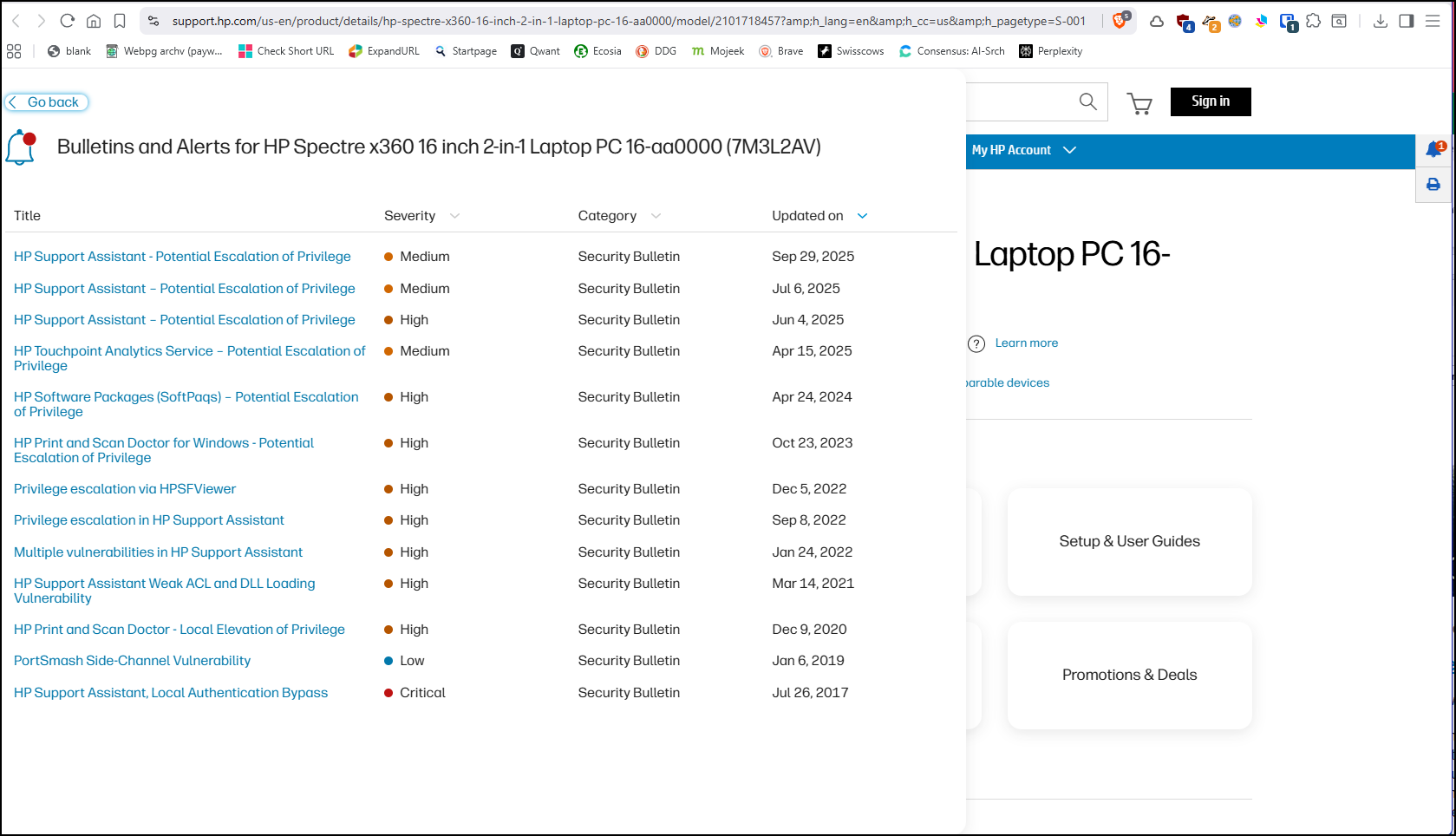Image resolution: width=1456 pixels, height=836 pixels.
Task: Click the browser home icon
Action: point(94,21)
